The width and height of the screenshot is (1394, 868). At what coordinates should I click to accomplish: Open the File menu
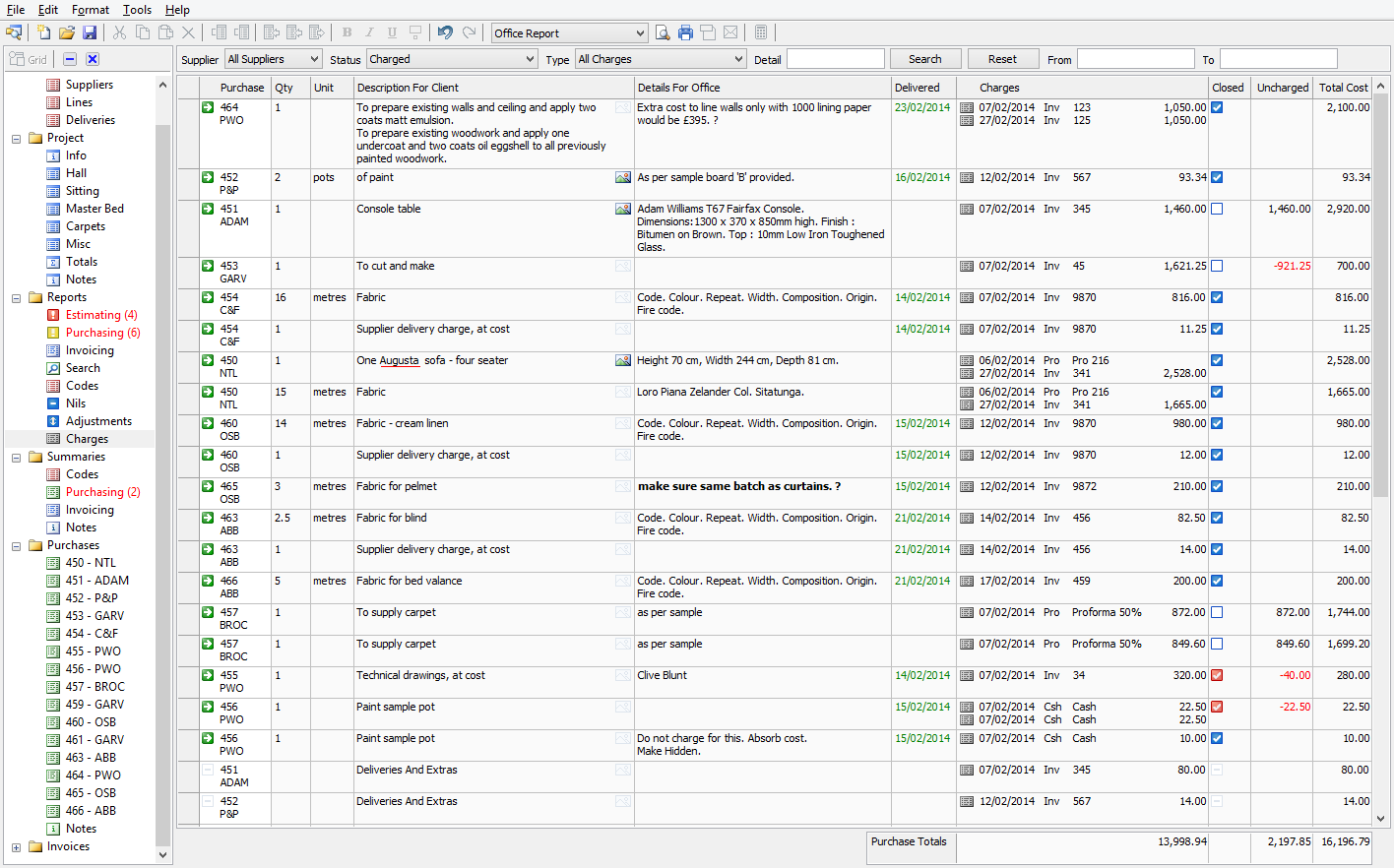pos(16,9)
